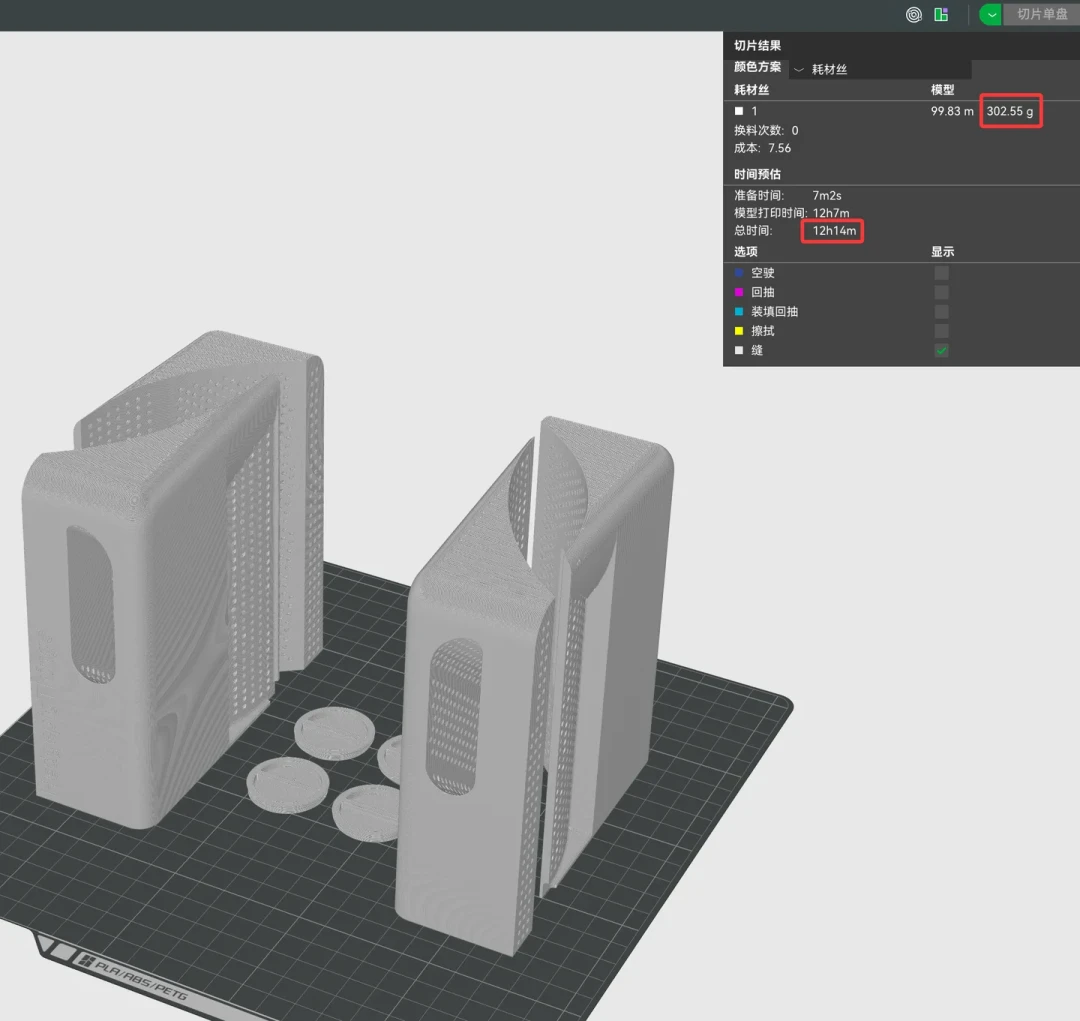Image resolution: width=1080 pixels, height=1021 pixels.
Task: Enable the 空驶 display checkbox
Action: [942, 273]
